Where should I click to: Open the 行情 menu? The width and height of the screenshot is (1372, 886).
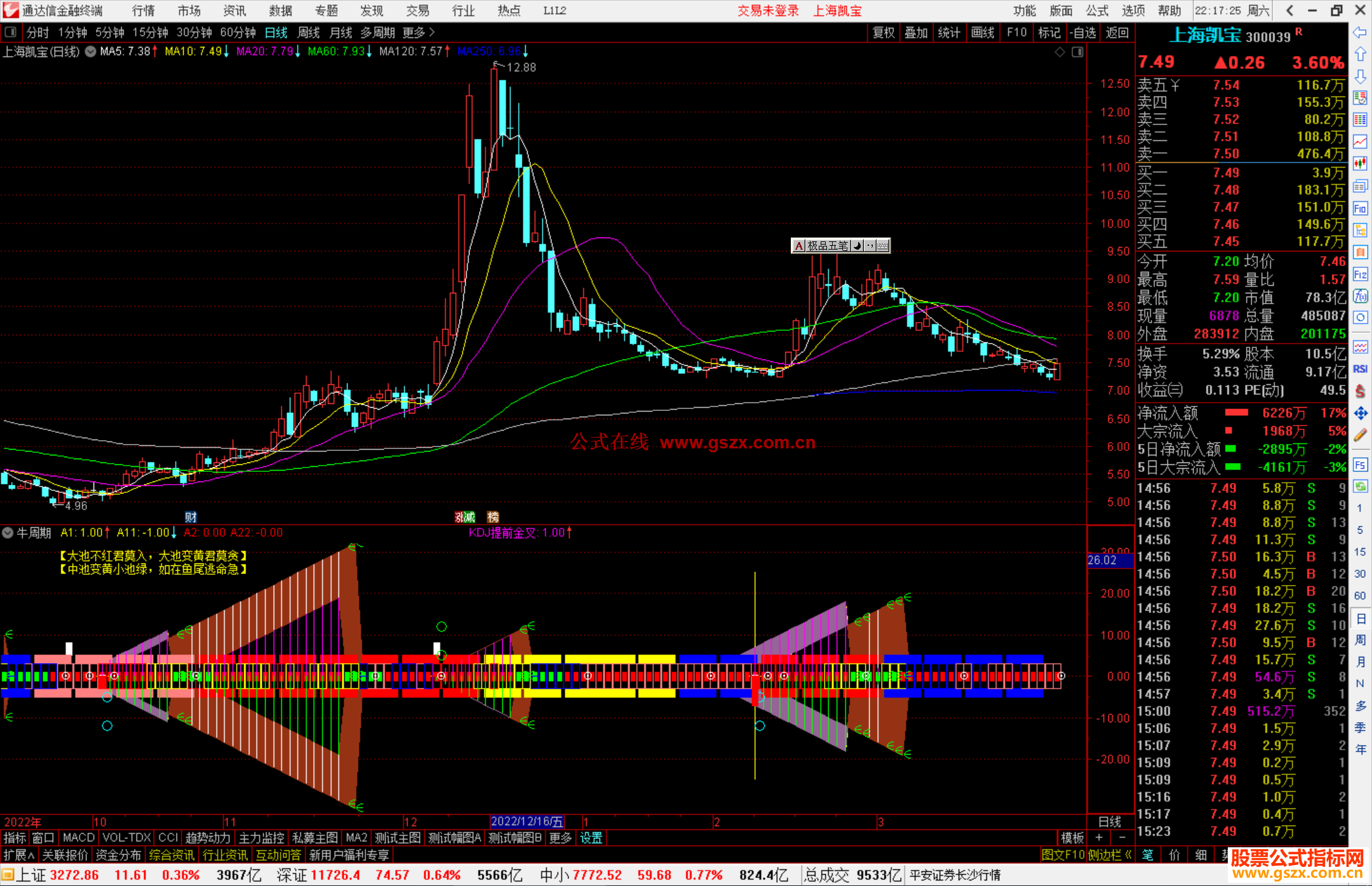point(143,11)
